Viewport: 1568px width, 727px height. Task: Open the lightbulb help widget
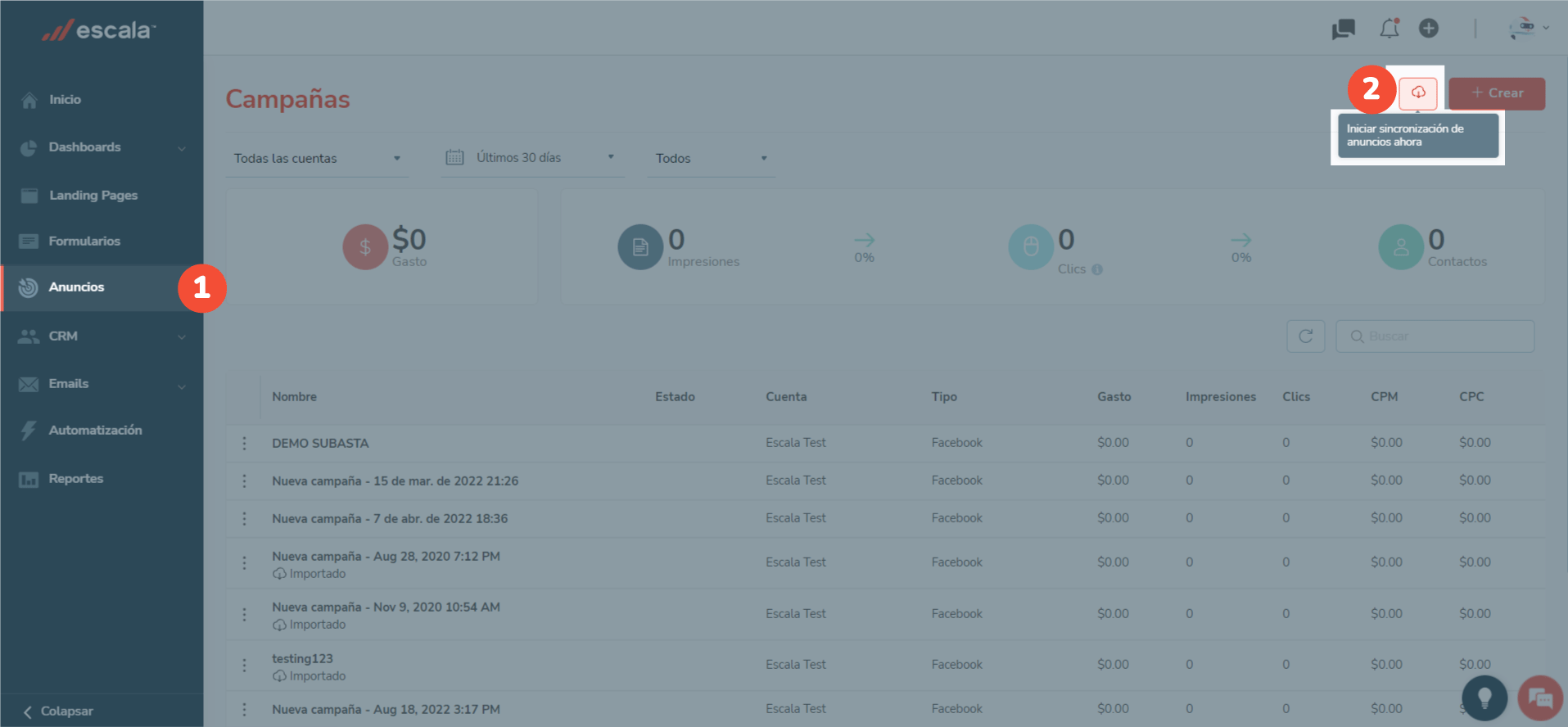tap(1484, 698)
